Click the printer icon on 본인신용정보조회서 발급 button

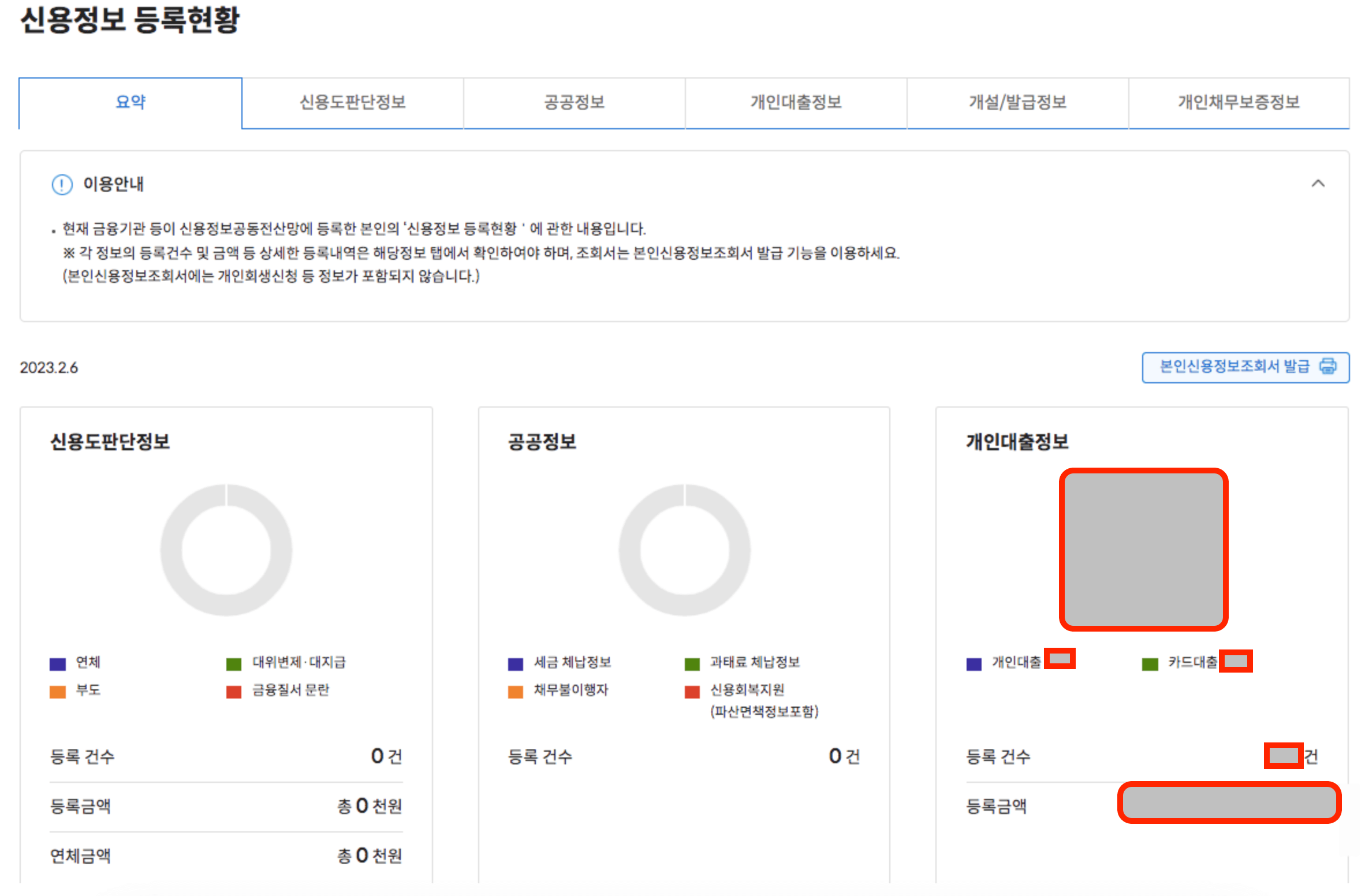click(1329, 367)
